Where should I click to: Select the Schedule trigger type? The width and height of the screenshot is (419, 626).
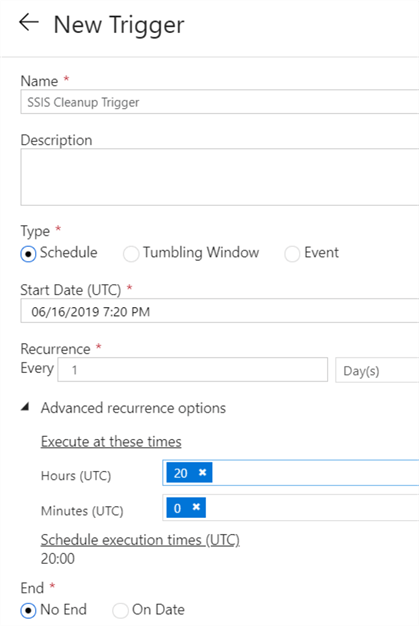tap(28, 254)
